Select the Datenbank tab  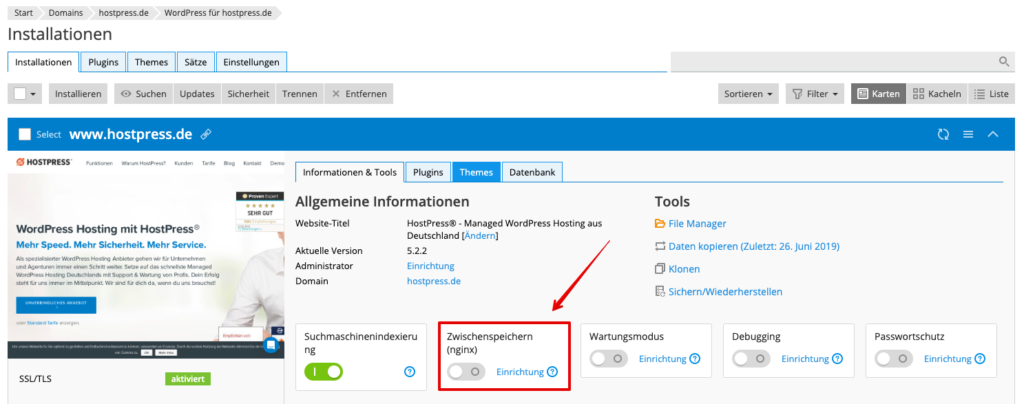pos(532,172)
